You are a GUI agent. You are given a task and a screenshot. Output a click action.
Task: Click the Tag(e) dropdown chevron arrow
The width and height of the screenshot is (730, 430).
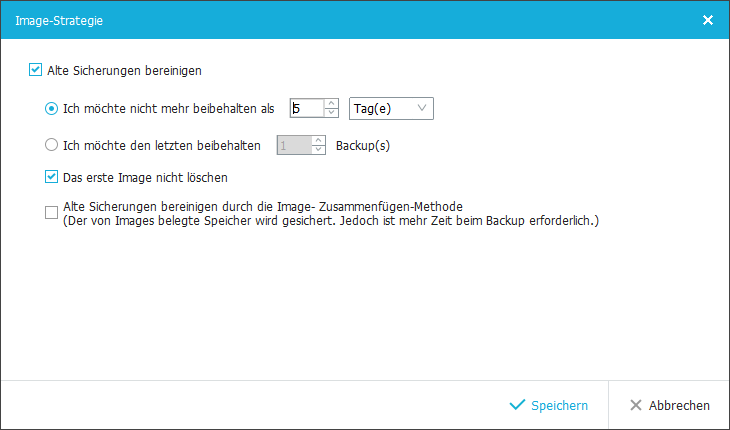422,108
